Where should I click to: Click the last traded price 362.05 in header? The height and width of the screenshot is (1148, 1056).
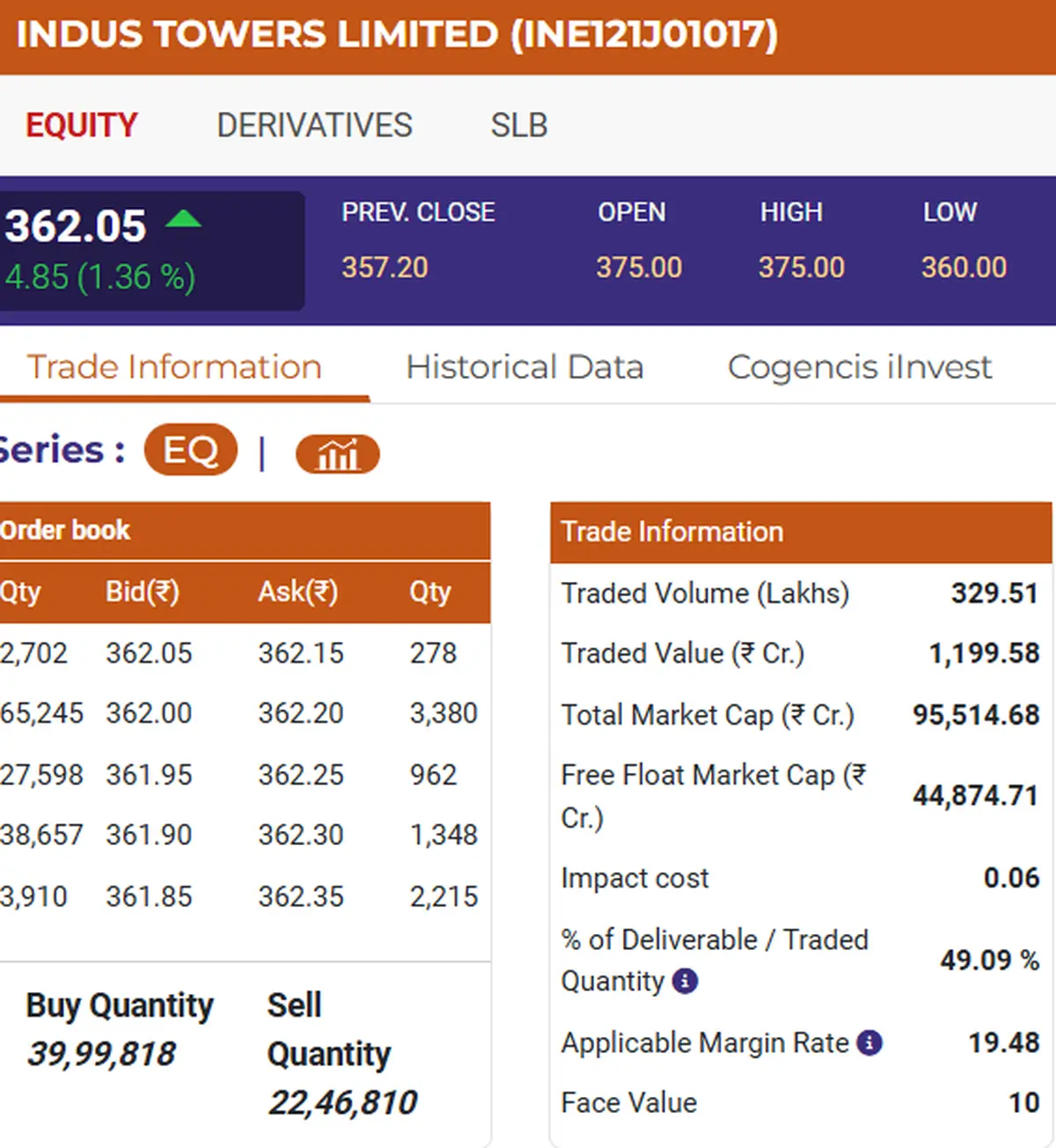click(76, 225)
